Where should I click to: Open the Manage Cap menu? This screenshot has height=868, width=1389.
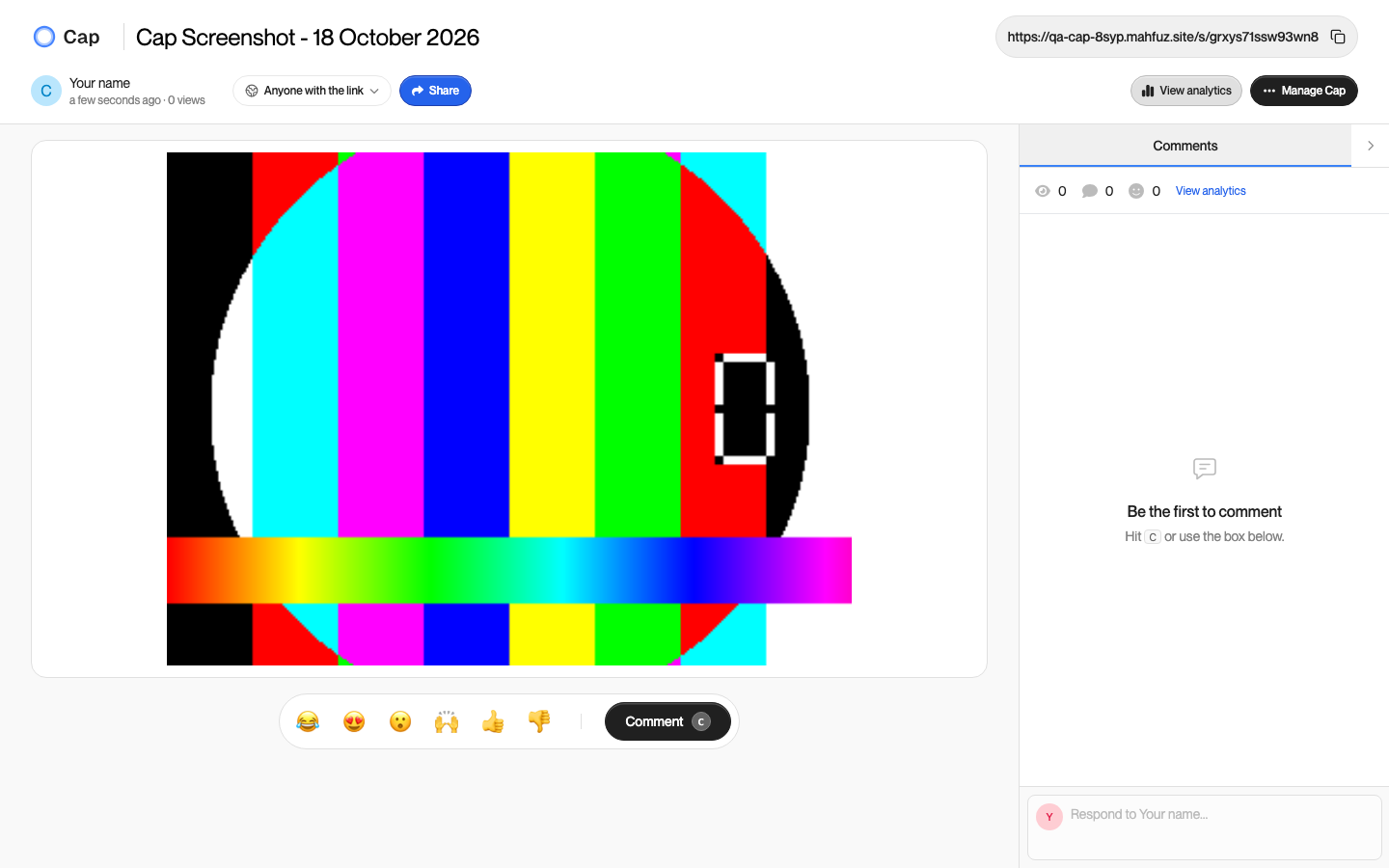tap(1304, 91)
